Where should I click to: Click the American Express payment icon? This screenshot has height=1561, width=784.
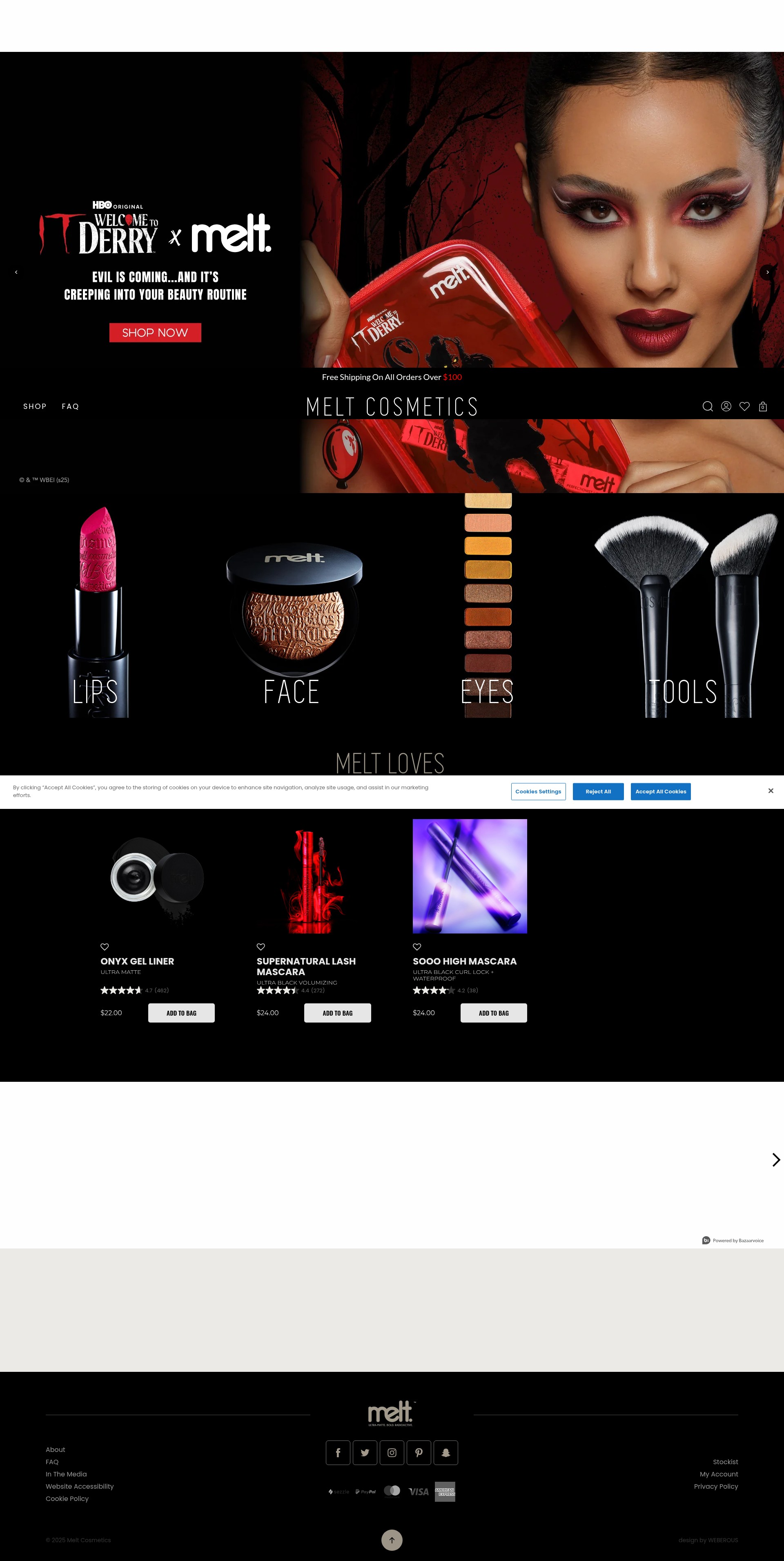point(445,1491)
